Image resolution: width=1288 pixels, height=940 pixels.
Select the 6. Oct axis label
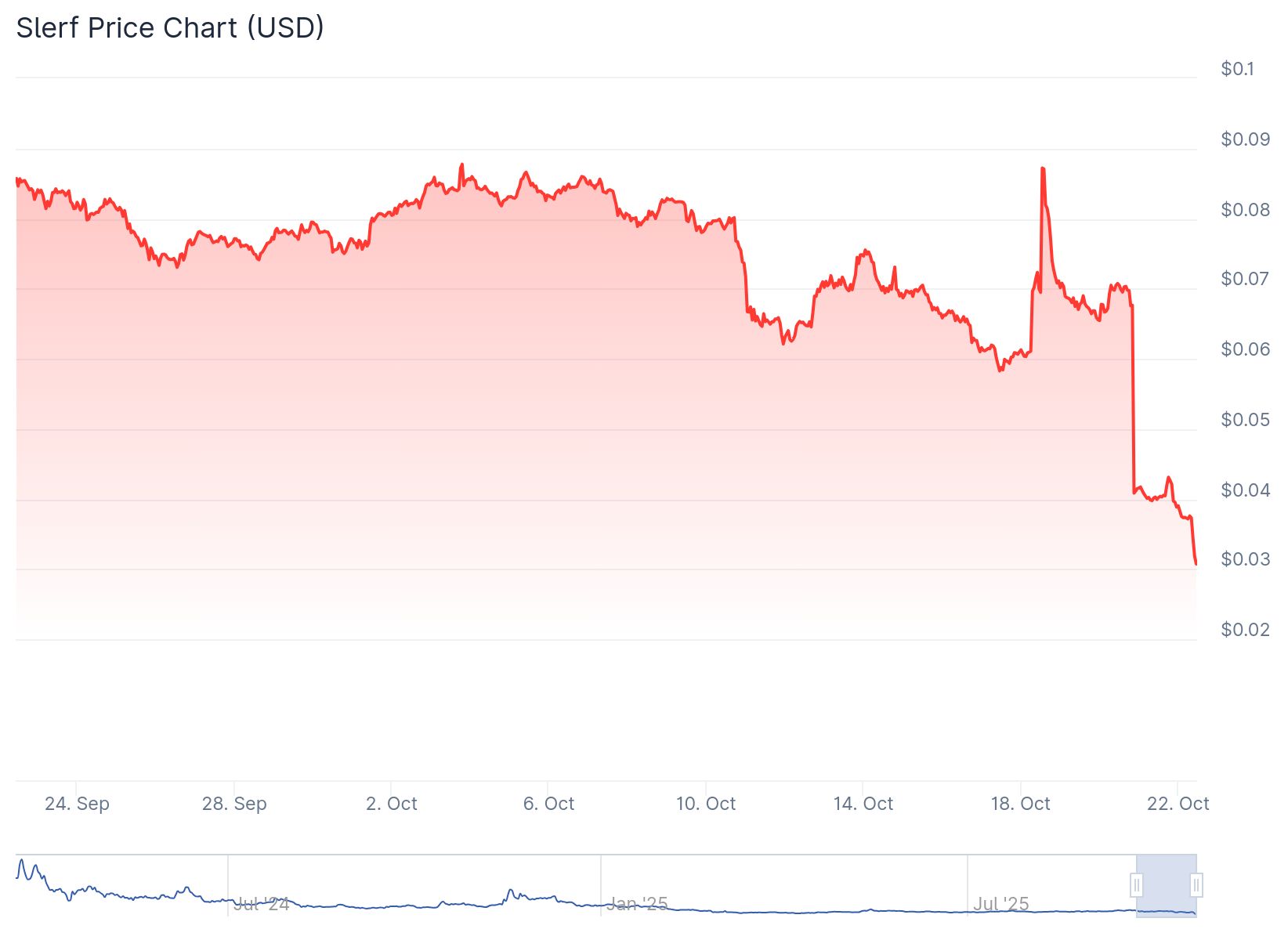(x=548, y=804)
